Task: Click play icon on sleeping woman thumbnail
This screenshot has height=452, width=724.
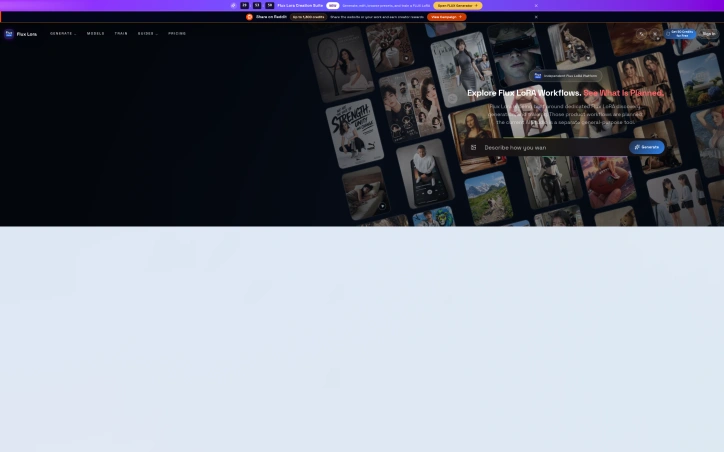Action: point(382,206)
